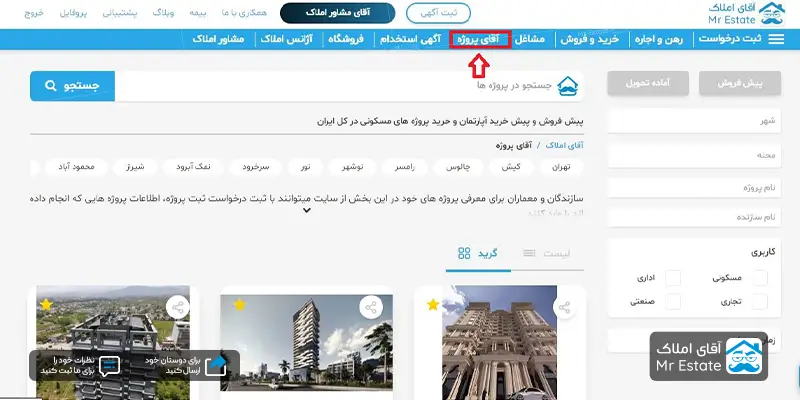The height and width of the screenshot is (400, 800).
Task: Check the اداری (office) checkbox
Action: [x=673, y=277]
